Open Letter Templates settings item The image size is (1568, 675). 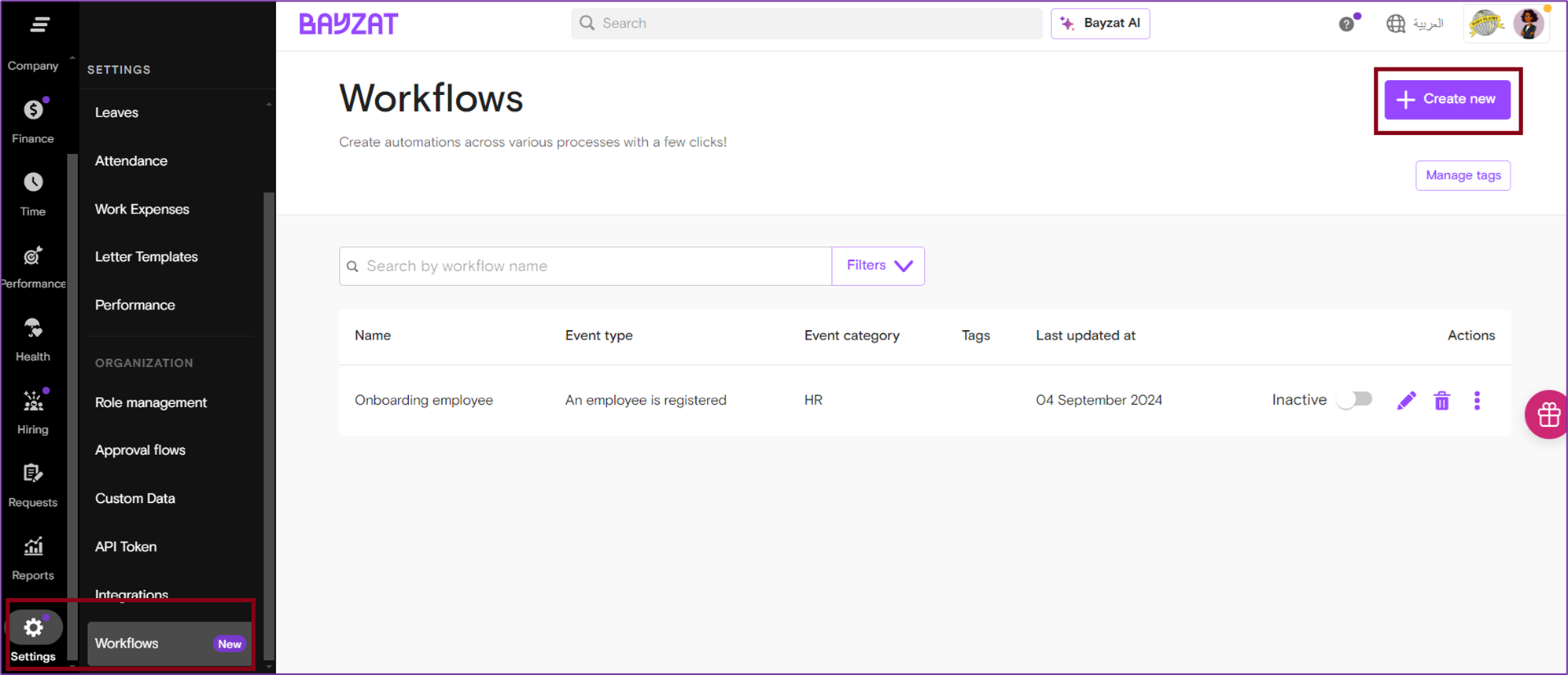146,257
